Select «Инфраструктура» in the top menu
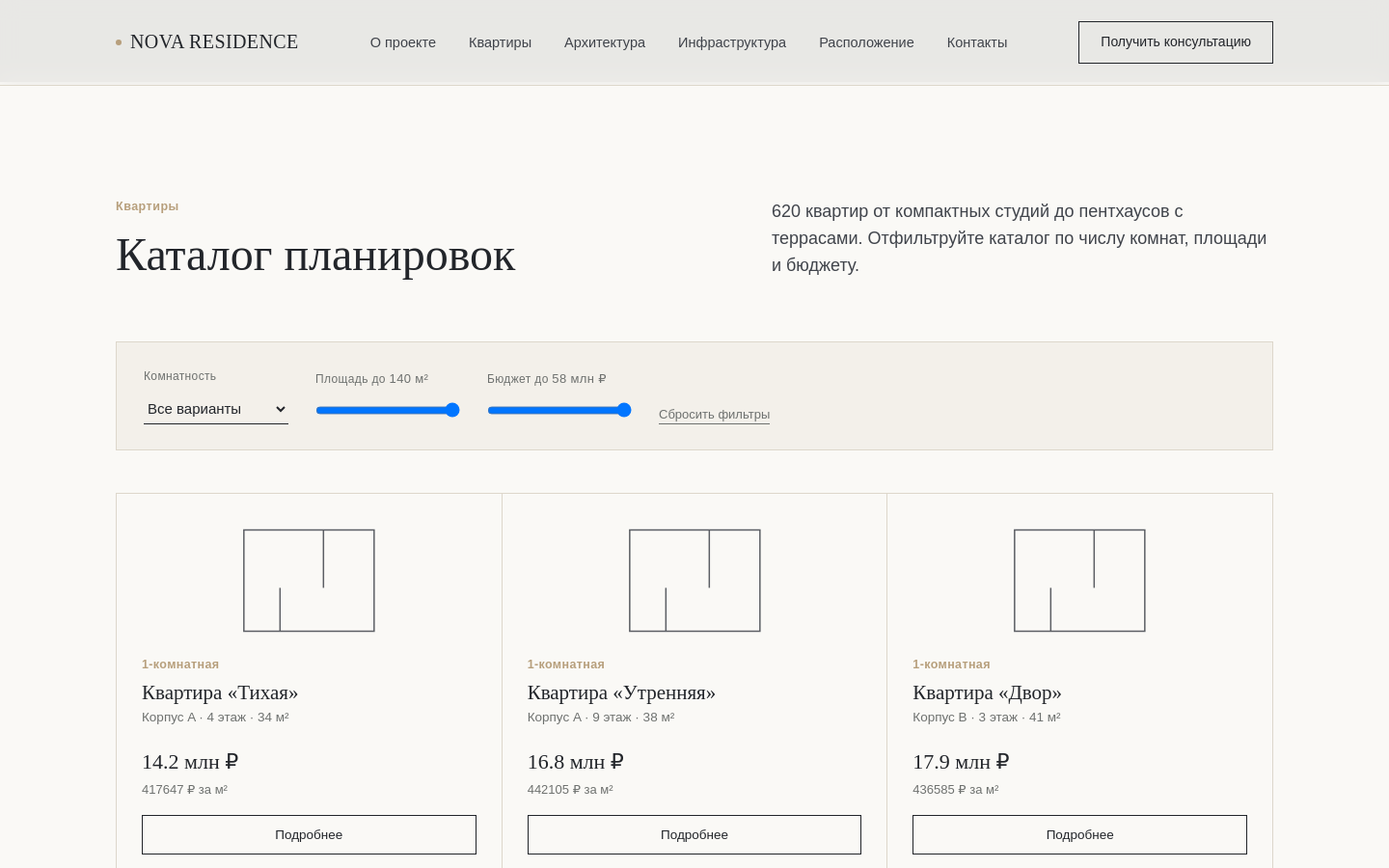The width and height of the screenshot is (1389, 868). [x=732, y=42]
